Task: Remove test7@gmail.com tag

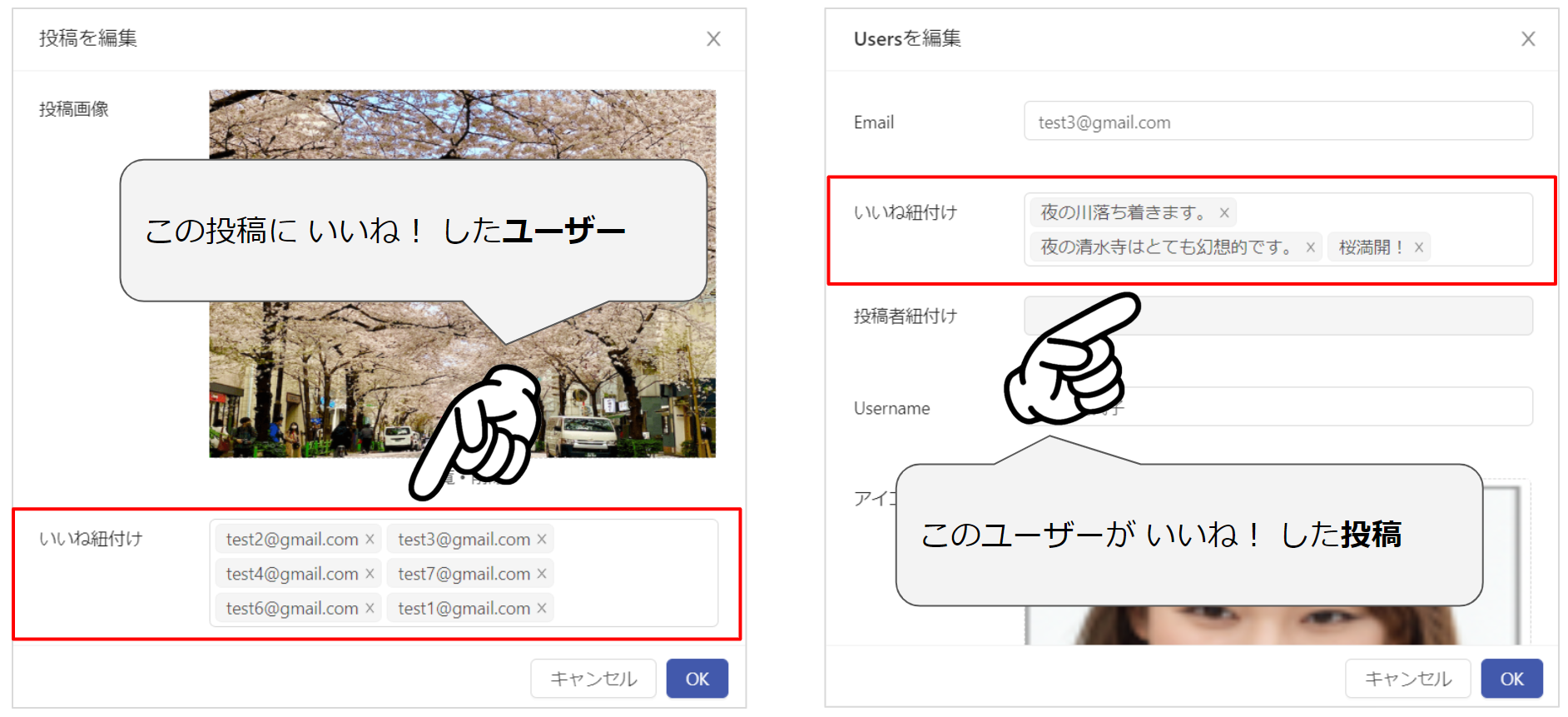Action: (x=542, y=574)
